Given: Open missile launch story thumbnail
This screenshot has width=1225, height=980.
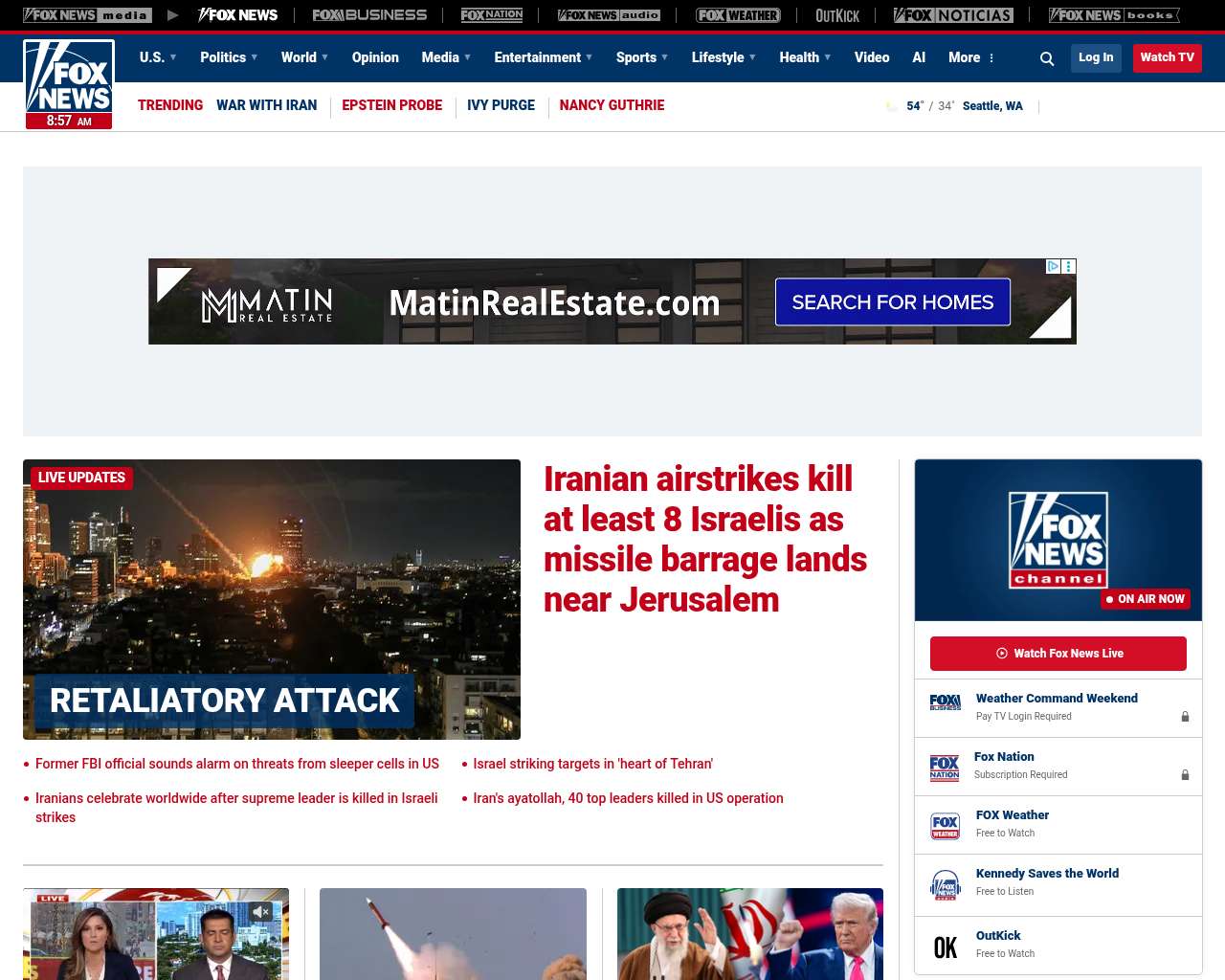Looking at the screenshot, I should click(453, 934).
